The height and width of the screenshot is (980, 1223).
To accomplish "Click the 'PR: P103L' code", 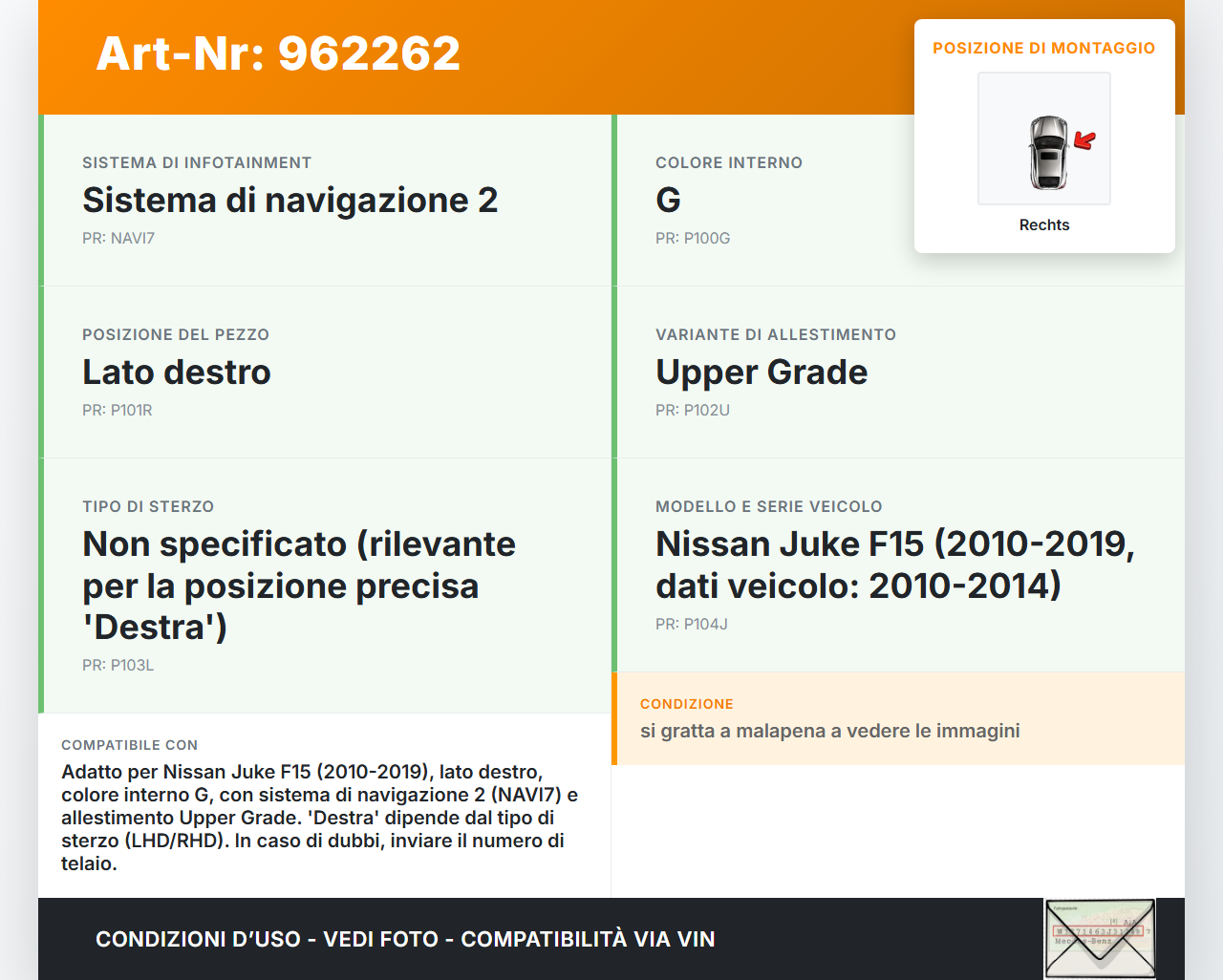I will [118, 666].
